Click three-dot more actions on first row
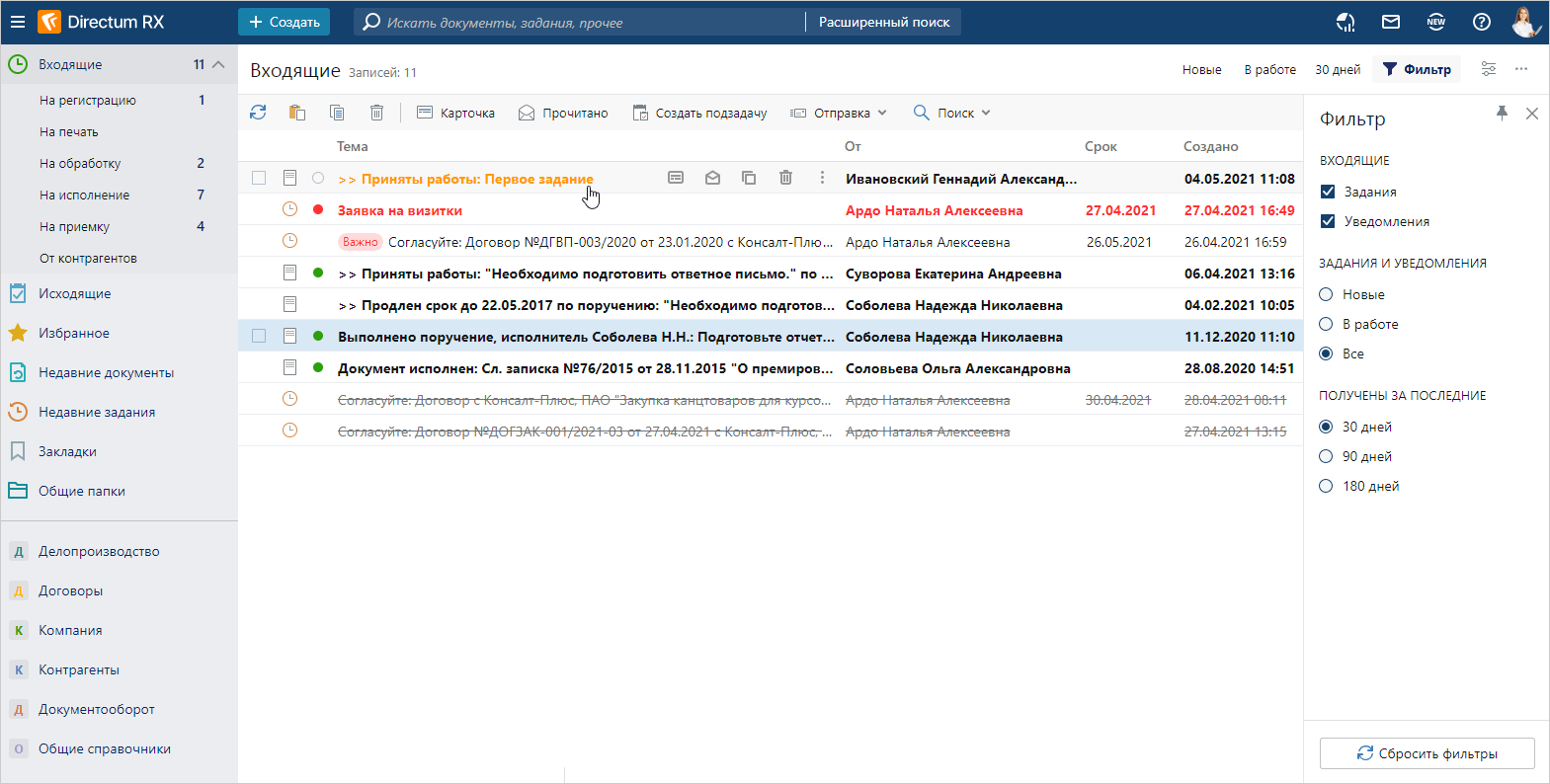The image size is (1550, 784). 822,178
